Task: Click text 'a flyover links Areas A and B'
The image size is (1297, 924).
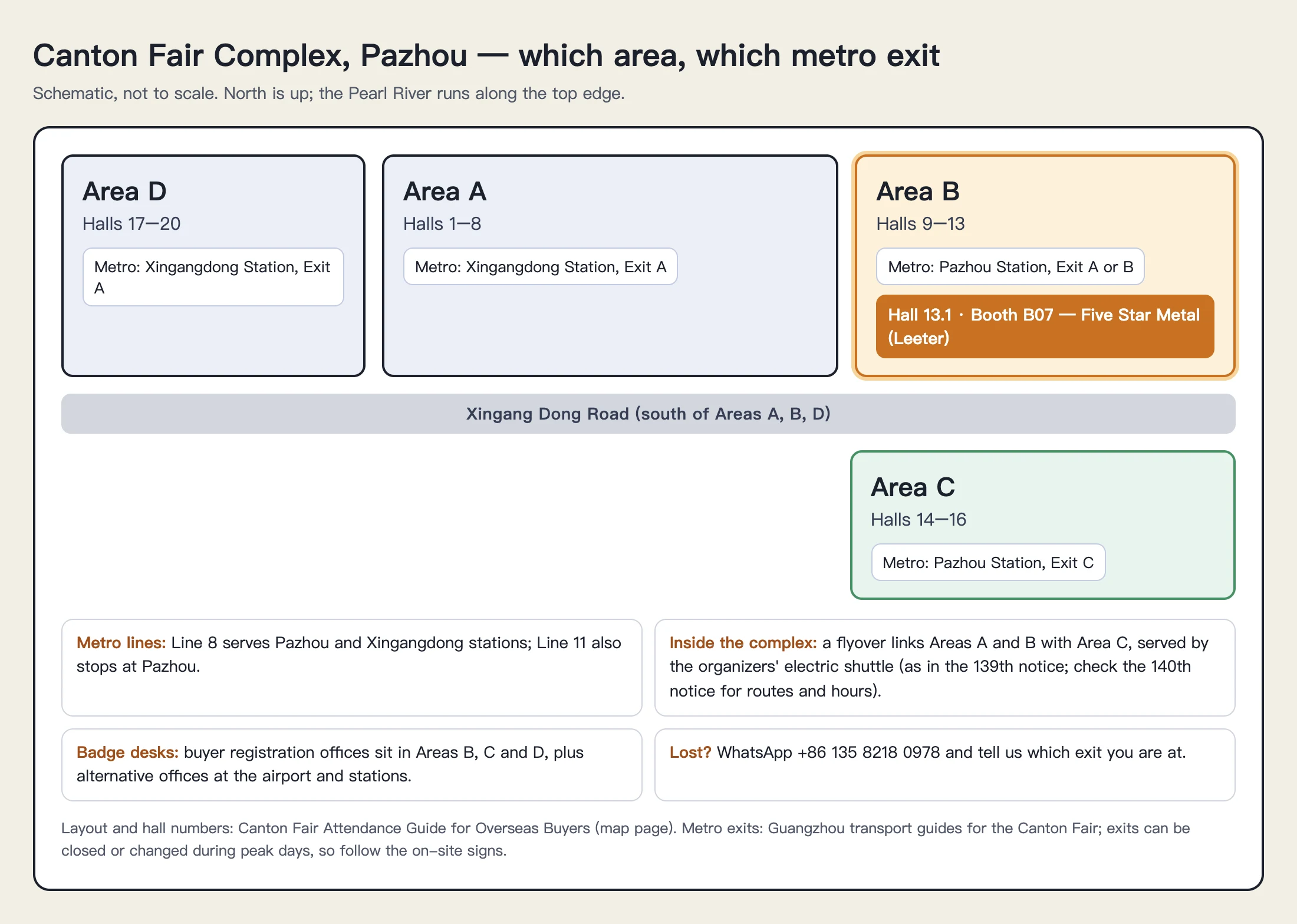Action: coord(929,643)
